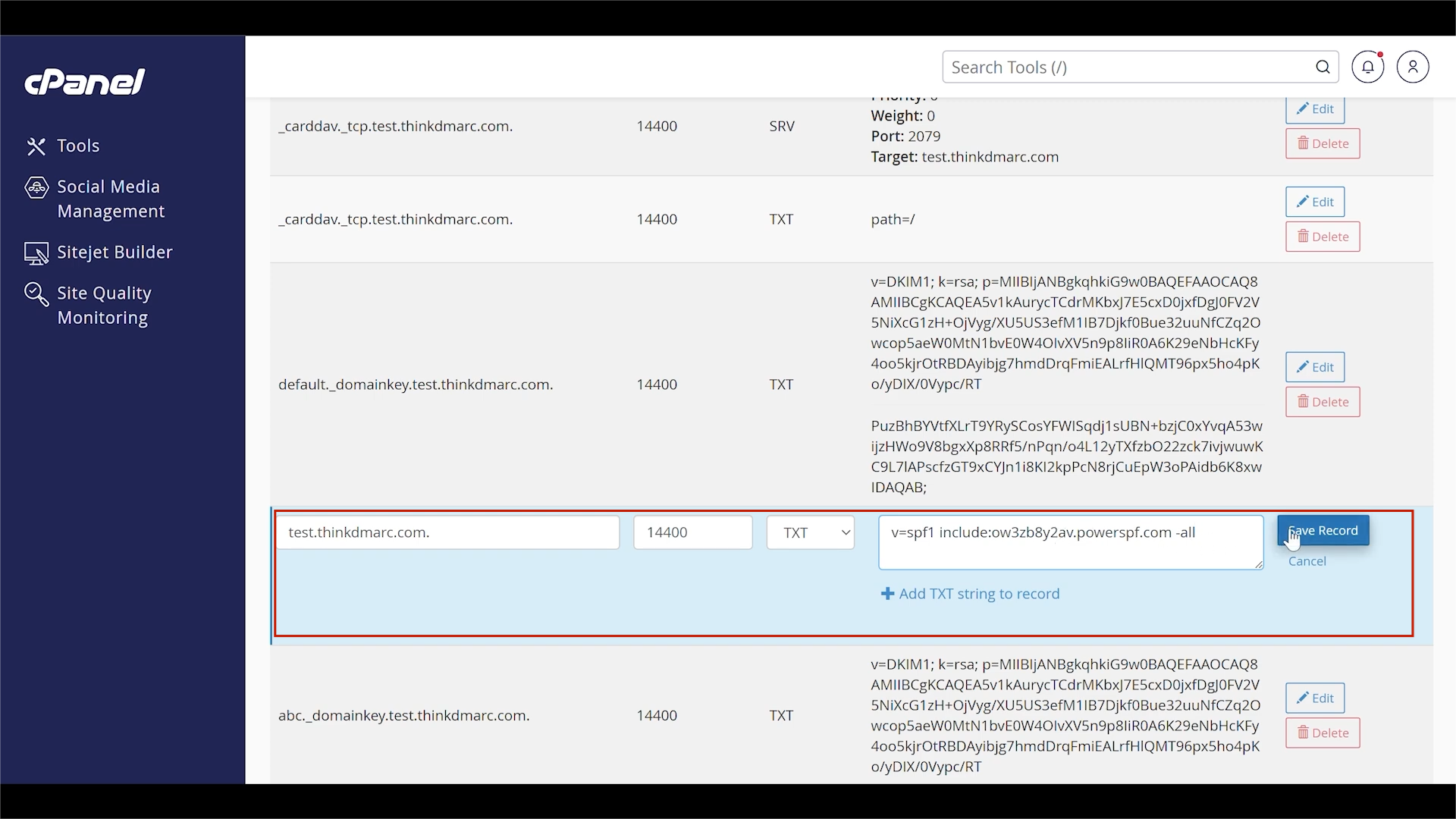This screenshot has height=819, width=1456.
Task: Click the TTL field showing 14400
Action: point(692,532)
